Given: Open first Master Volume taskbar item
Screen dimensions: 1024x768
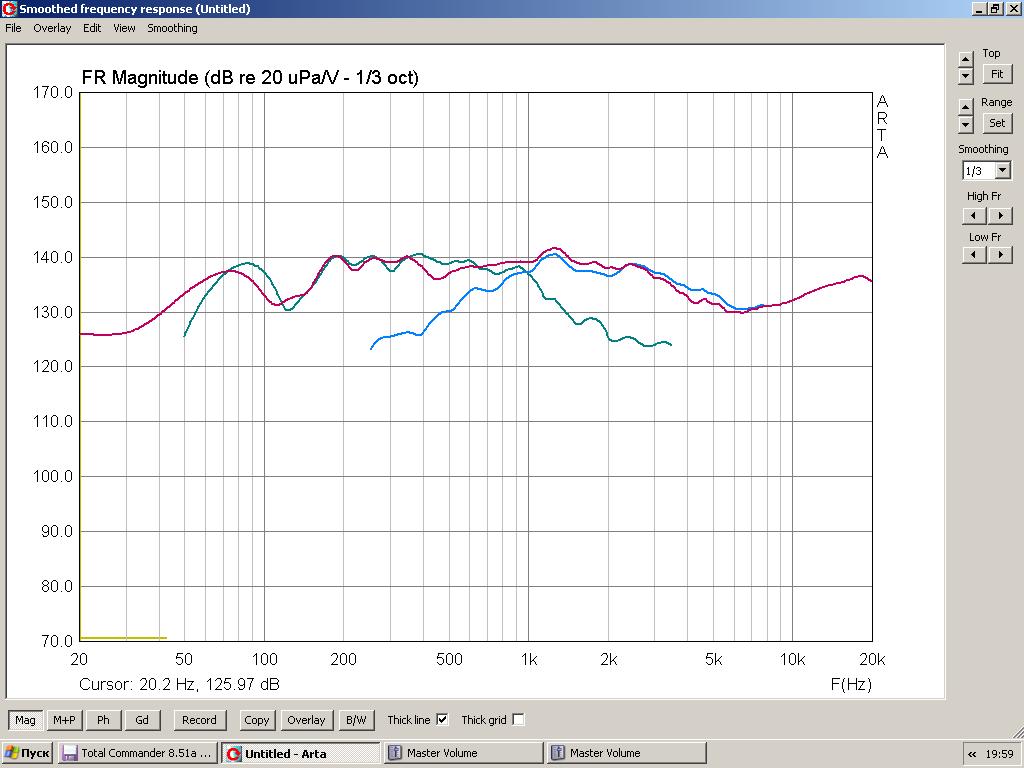Looking at the screenshot, I should pyautogui.click(x=463, y=753).
